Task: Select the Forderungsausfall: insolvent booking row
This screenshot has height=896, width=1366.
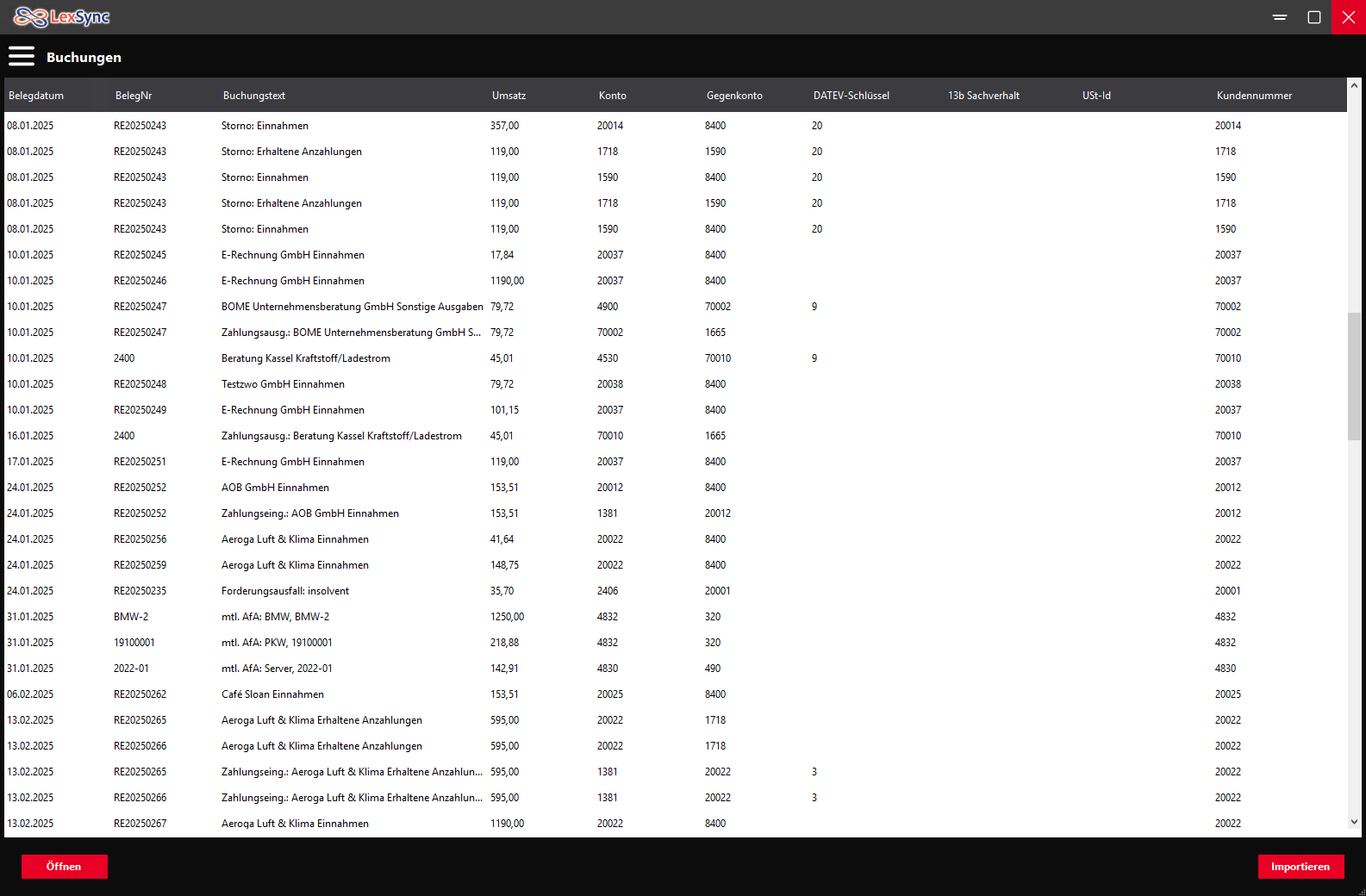Action: [x=285, y=591]
